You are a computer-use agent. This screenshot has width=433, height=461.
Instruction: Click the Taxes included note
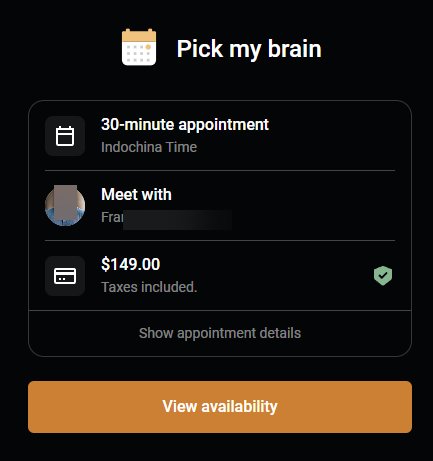[149, 287]
